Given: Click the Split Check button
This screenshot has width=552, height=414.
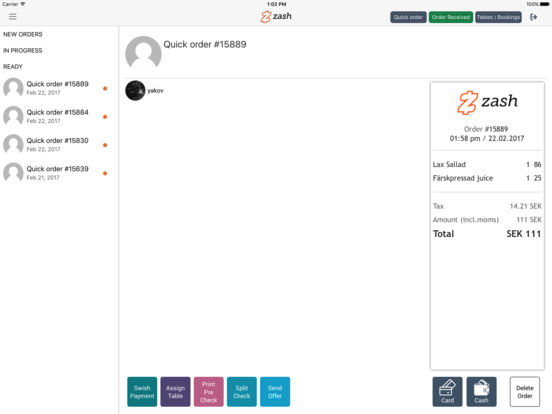Looking at the screenshot, I should click(242, 391).
